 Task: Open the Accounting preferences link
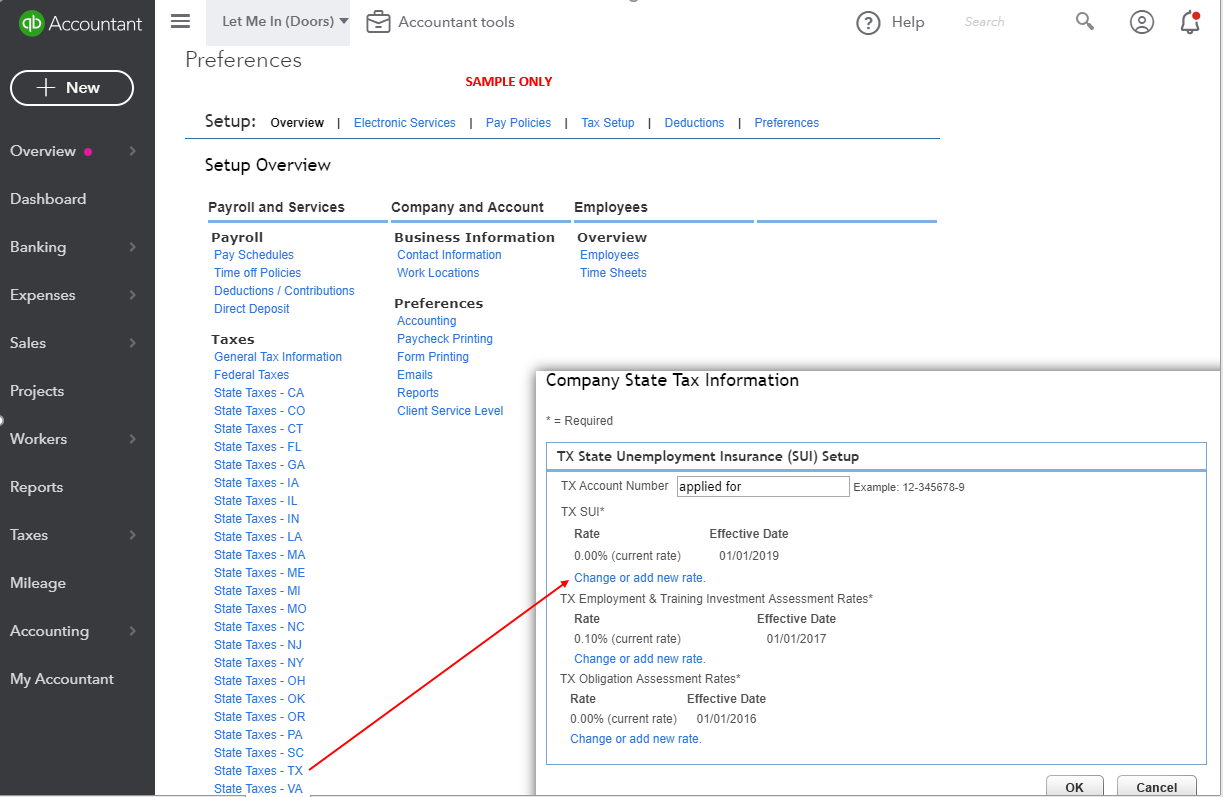click(427, 321)
